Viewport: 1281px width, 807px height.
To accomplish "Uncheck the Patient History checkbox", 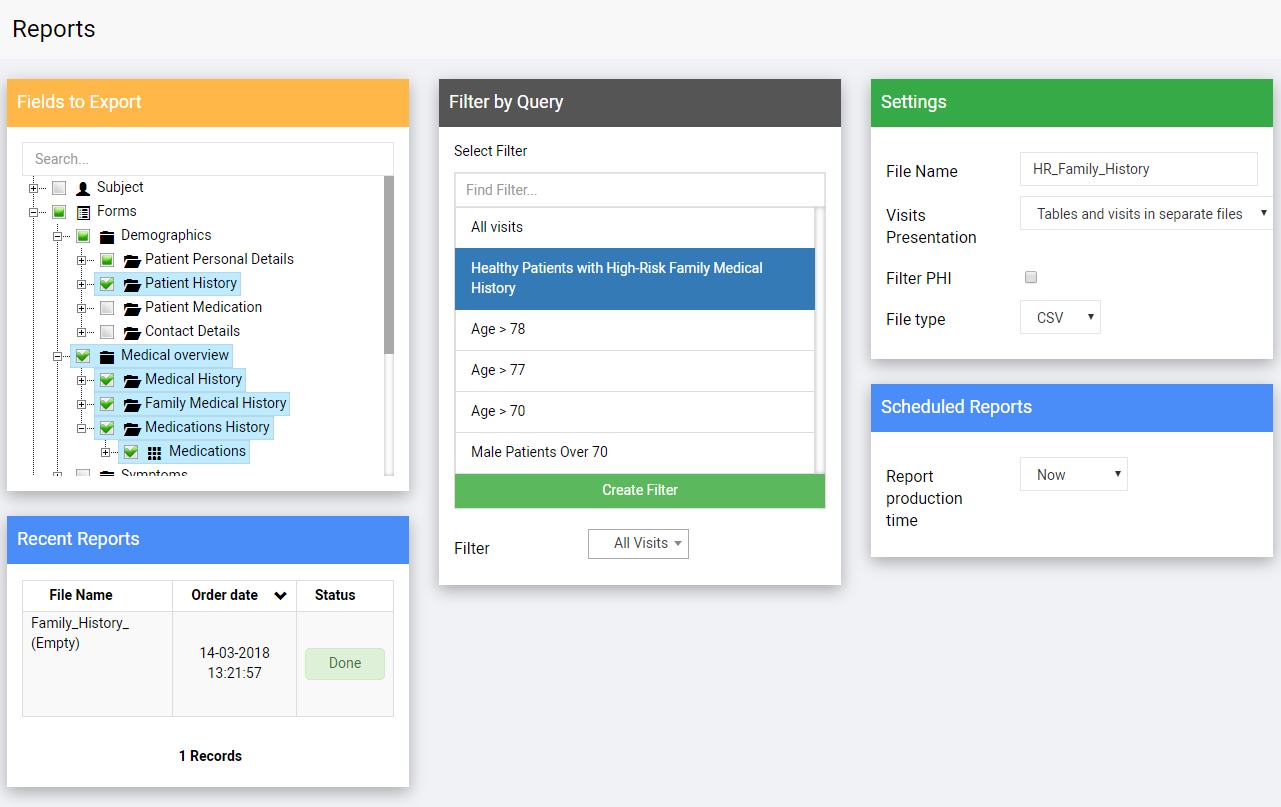I will pos(107,283).
